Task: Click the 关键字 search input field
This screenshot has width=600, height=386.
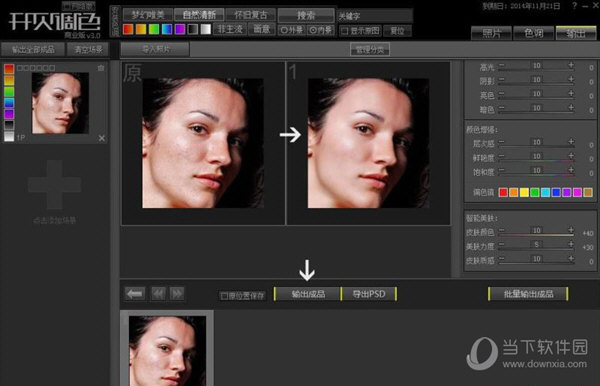Action: tap(375, 16)
